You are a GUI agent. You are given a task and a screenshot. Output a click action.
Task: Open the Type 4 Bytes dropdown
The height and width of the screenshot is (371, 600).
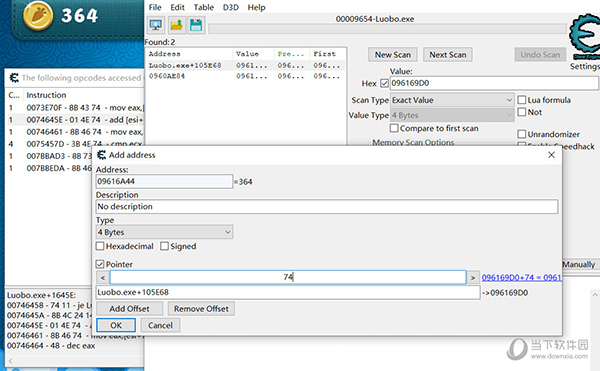pyautogui.click(x=164, y=232)
